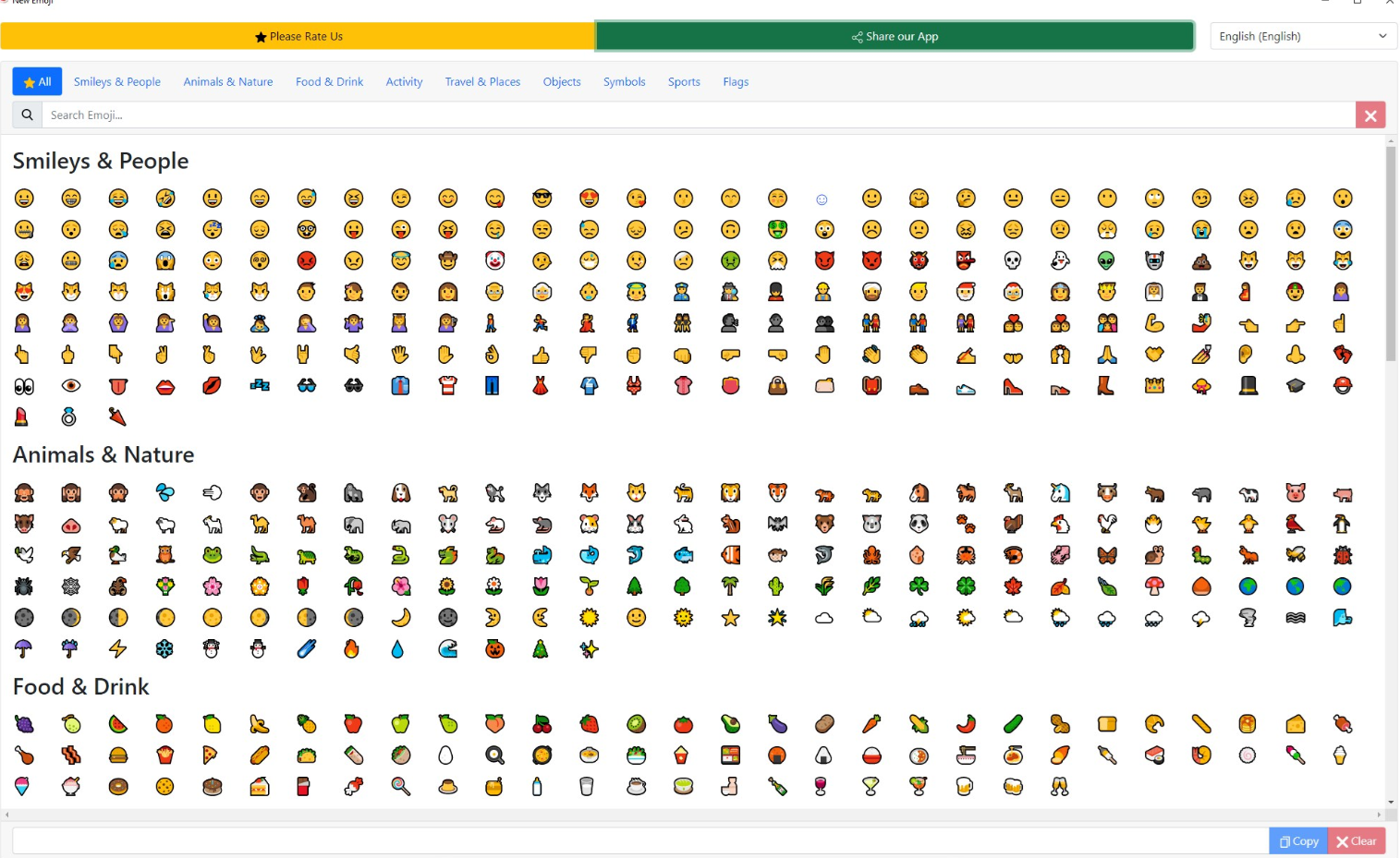Select the ladybug emoji
The image size is (1400, 858).
point(1342,555)
